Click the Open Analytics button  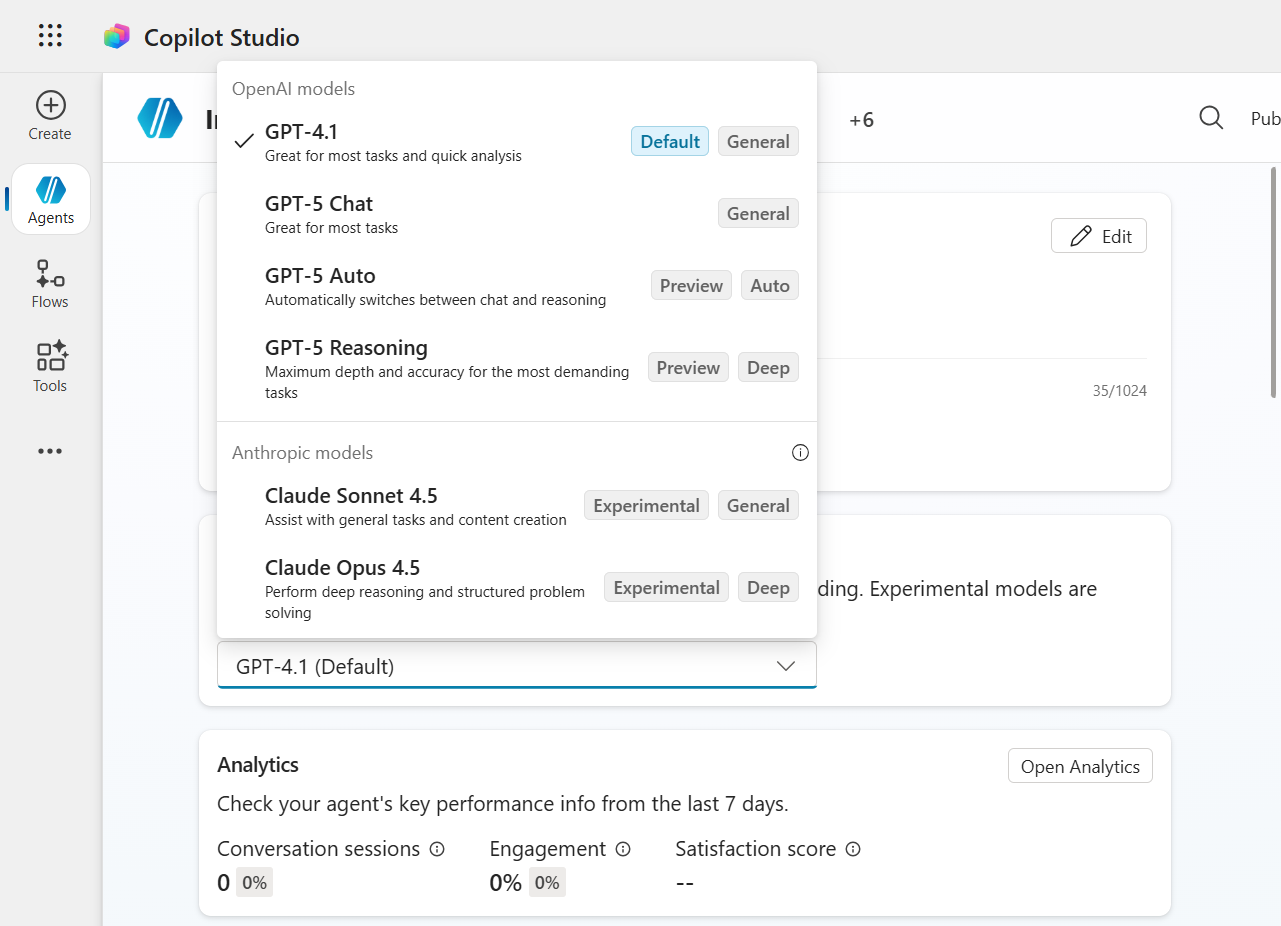tap(1080, 766)
